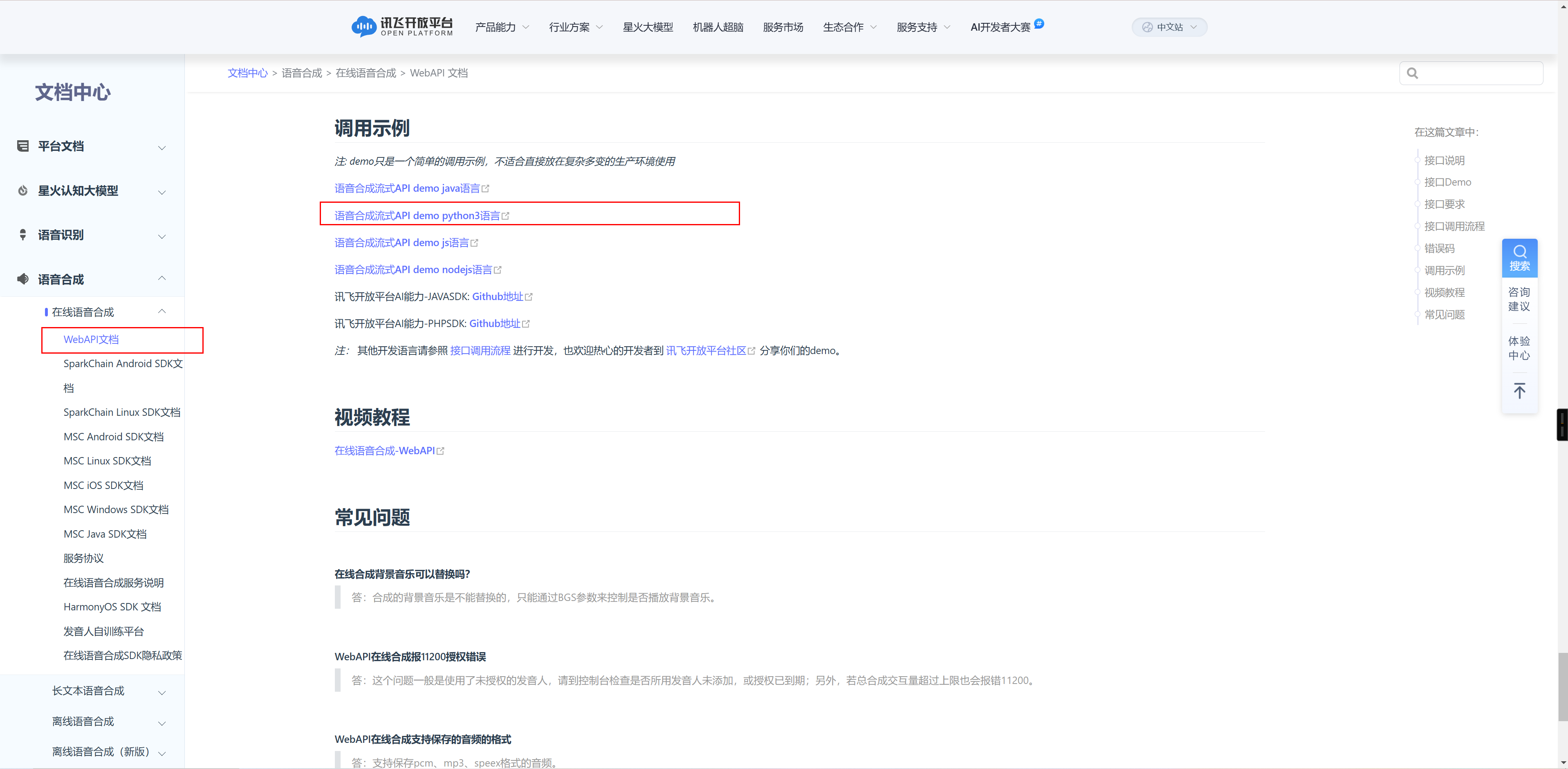Jump to 常见问题 in article outline
The height and width of the screenshot is (769, 1568).
tap(1444, 315)
